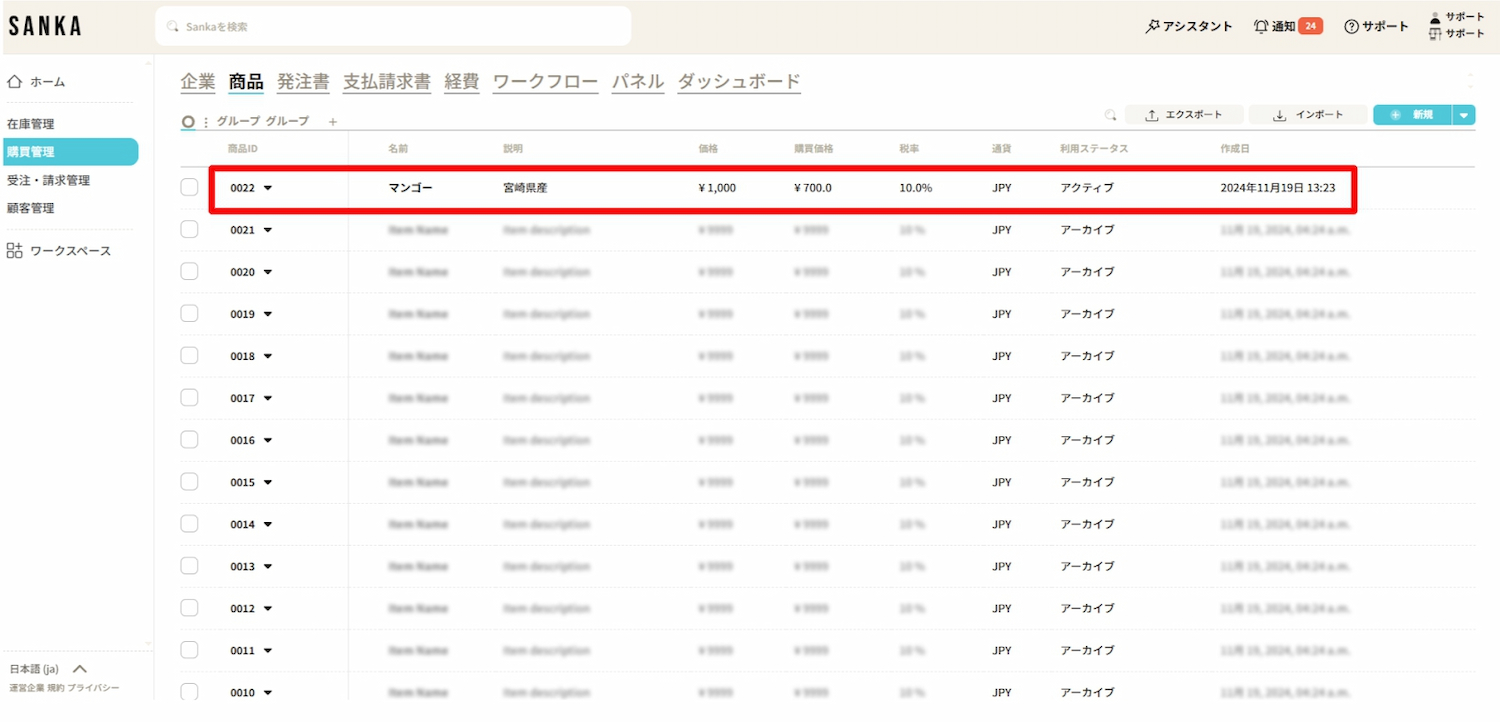Open the パネル tab
The image size is (1500, 722).
[638, 82]
